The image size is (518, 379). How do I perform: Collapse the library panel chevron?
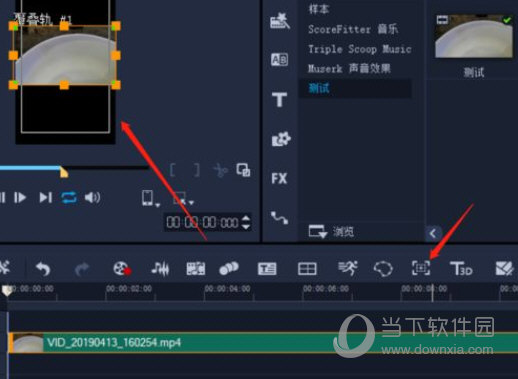pos(433,233)
